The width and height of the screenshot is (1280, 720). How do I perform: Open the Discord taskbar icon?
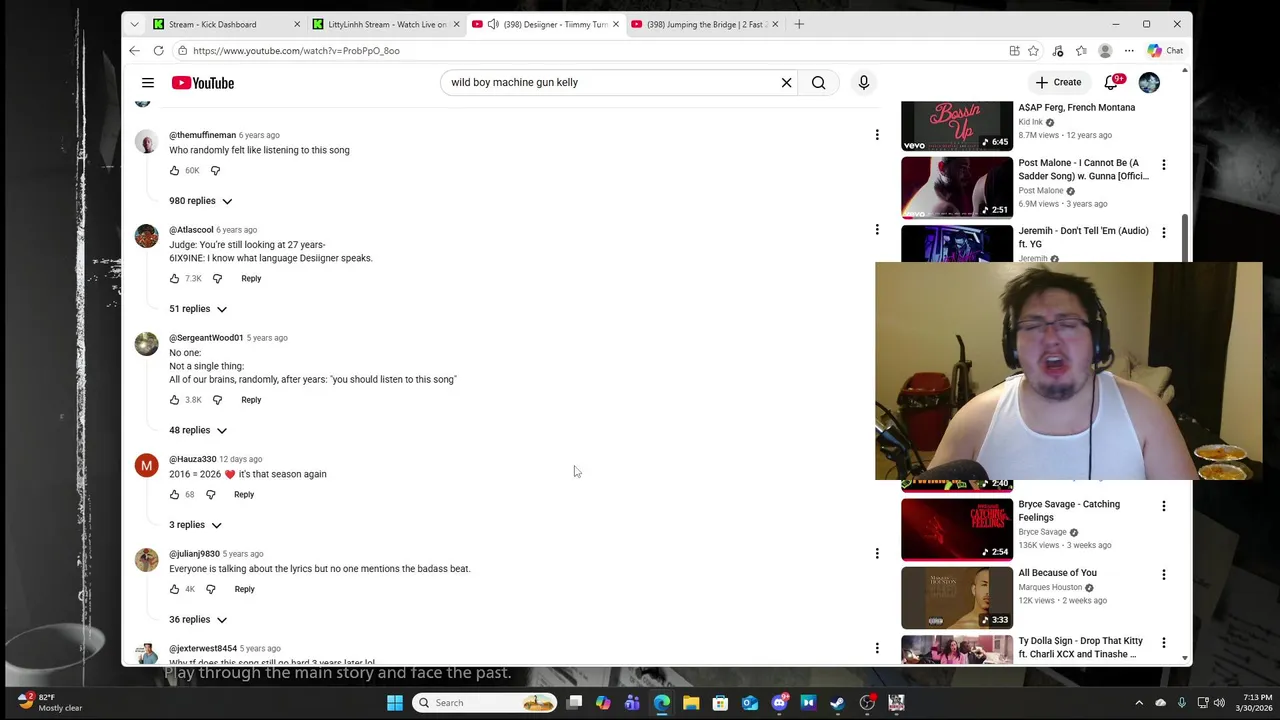click(779, 703)
